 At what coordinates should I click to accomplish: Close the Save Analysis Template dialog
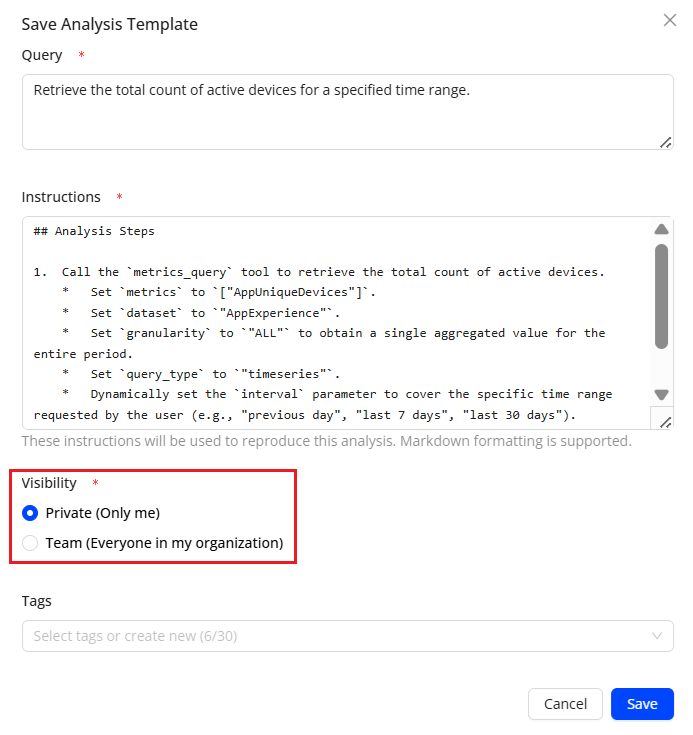coord(670,20)
